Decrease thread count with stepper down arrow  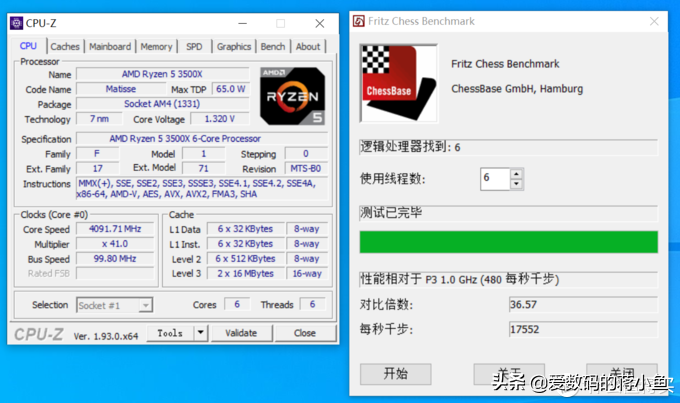516,184
